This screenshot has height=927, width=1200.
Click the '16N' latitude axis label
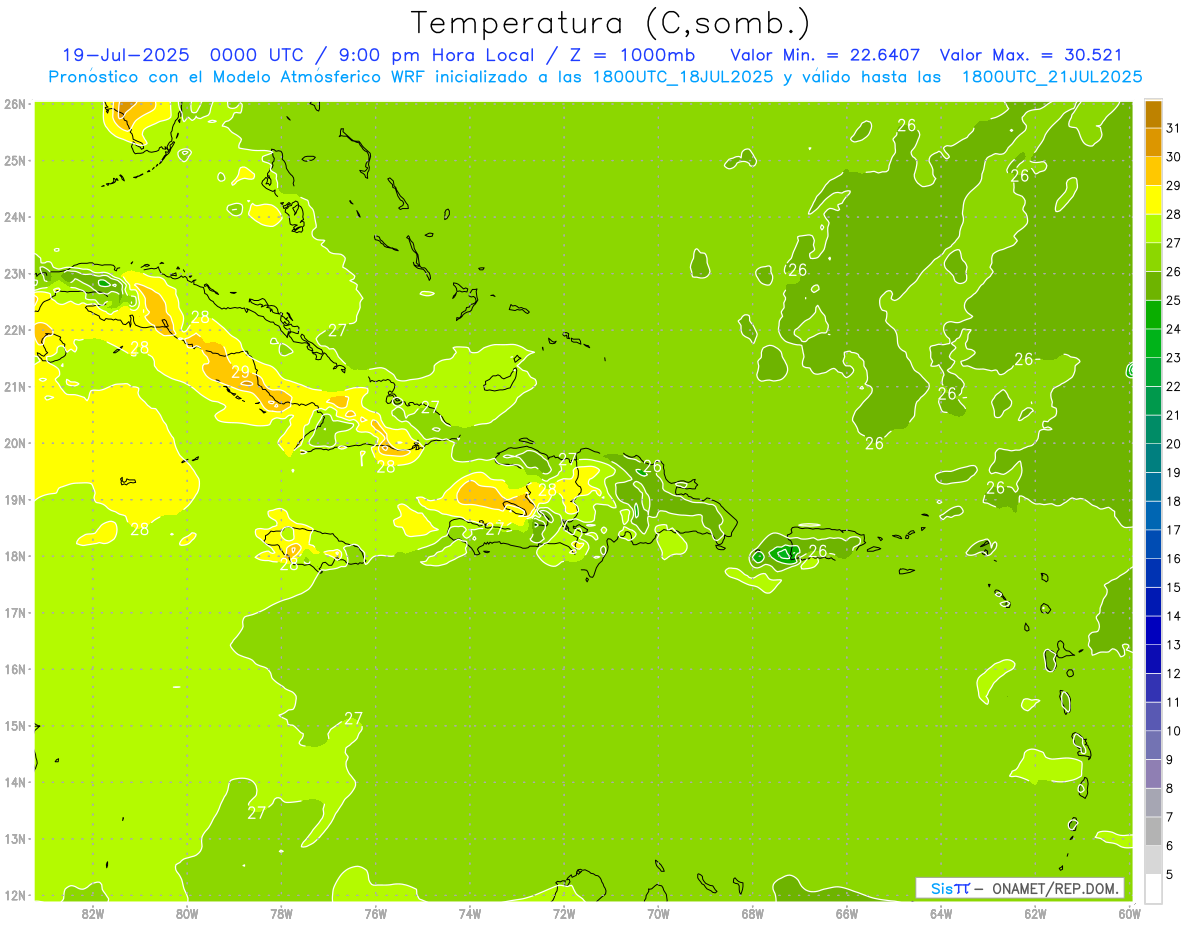point(15,669)
